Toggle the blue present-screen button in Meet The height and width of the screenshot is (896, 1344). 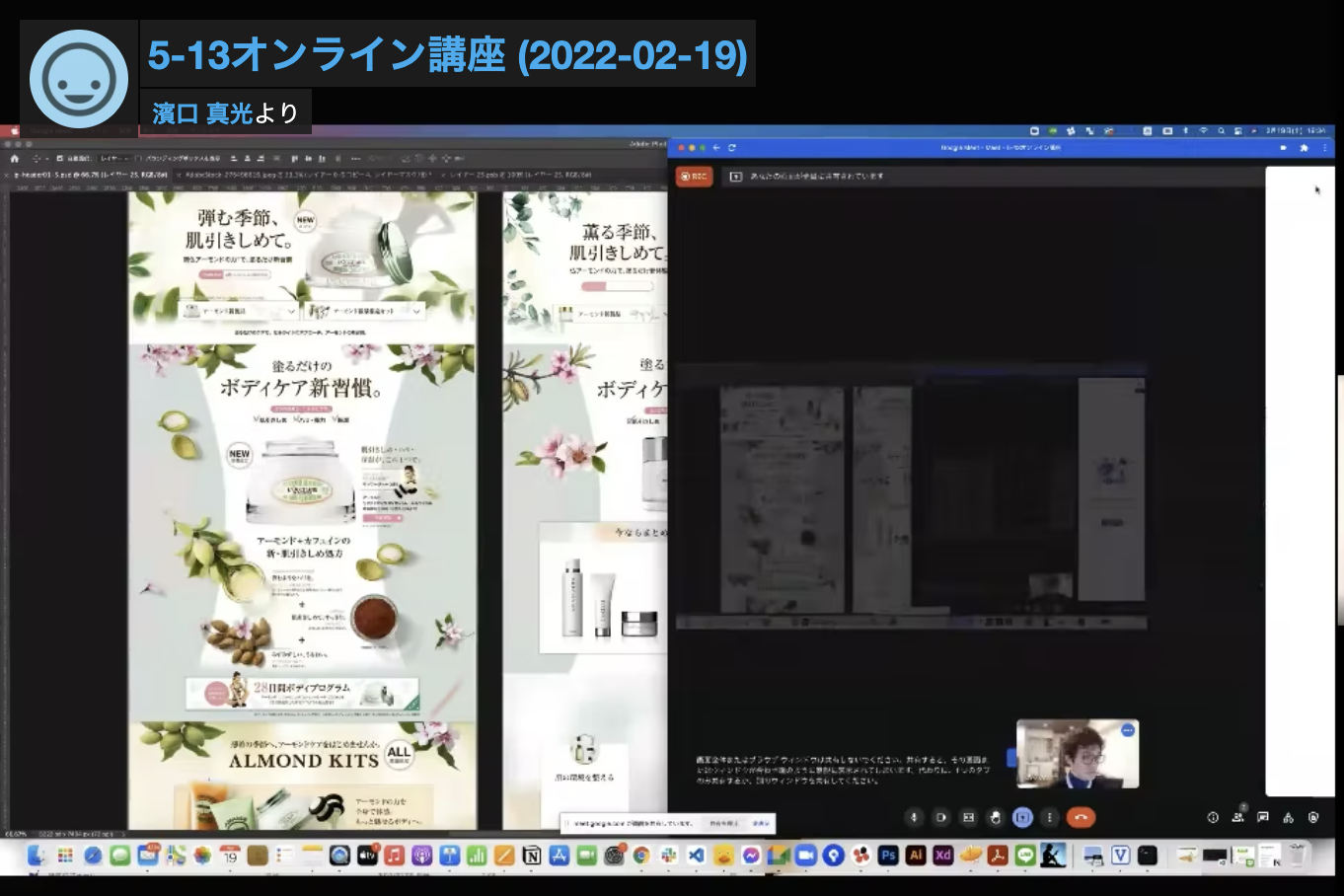point(1022,817)
